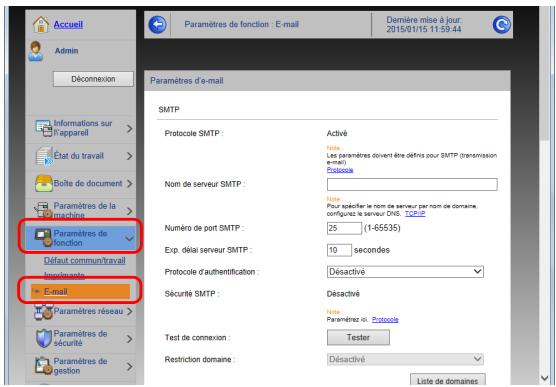
Task: Select the E-mail submenu item
Action: coord(80,292)
